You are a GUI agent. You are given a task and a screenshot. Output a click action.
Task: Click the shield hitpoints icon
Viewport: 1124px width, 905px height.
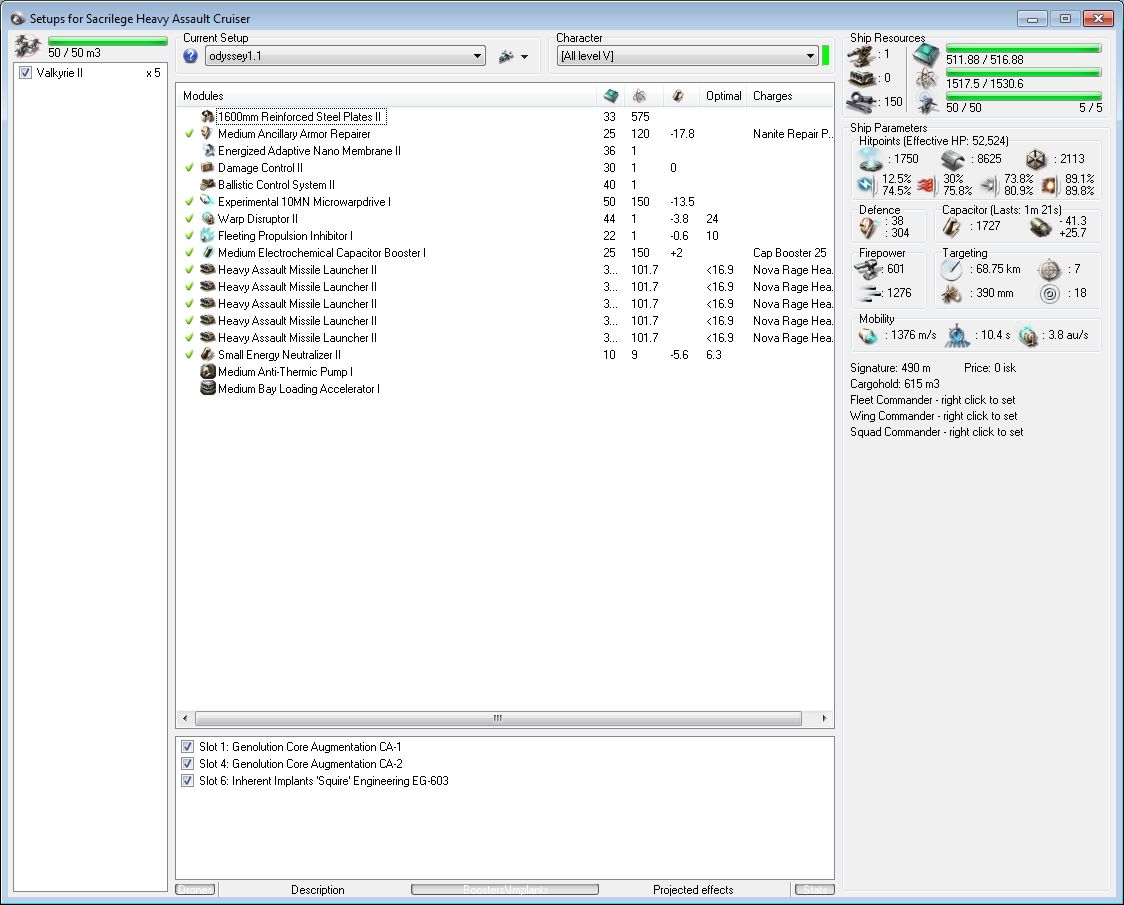coord(871,159)
